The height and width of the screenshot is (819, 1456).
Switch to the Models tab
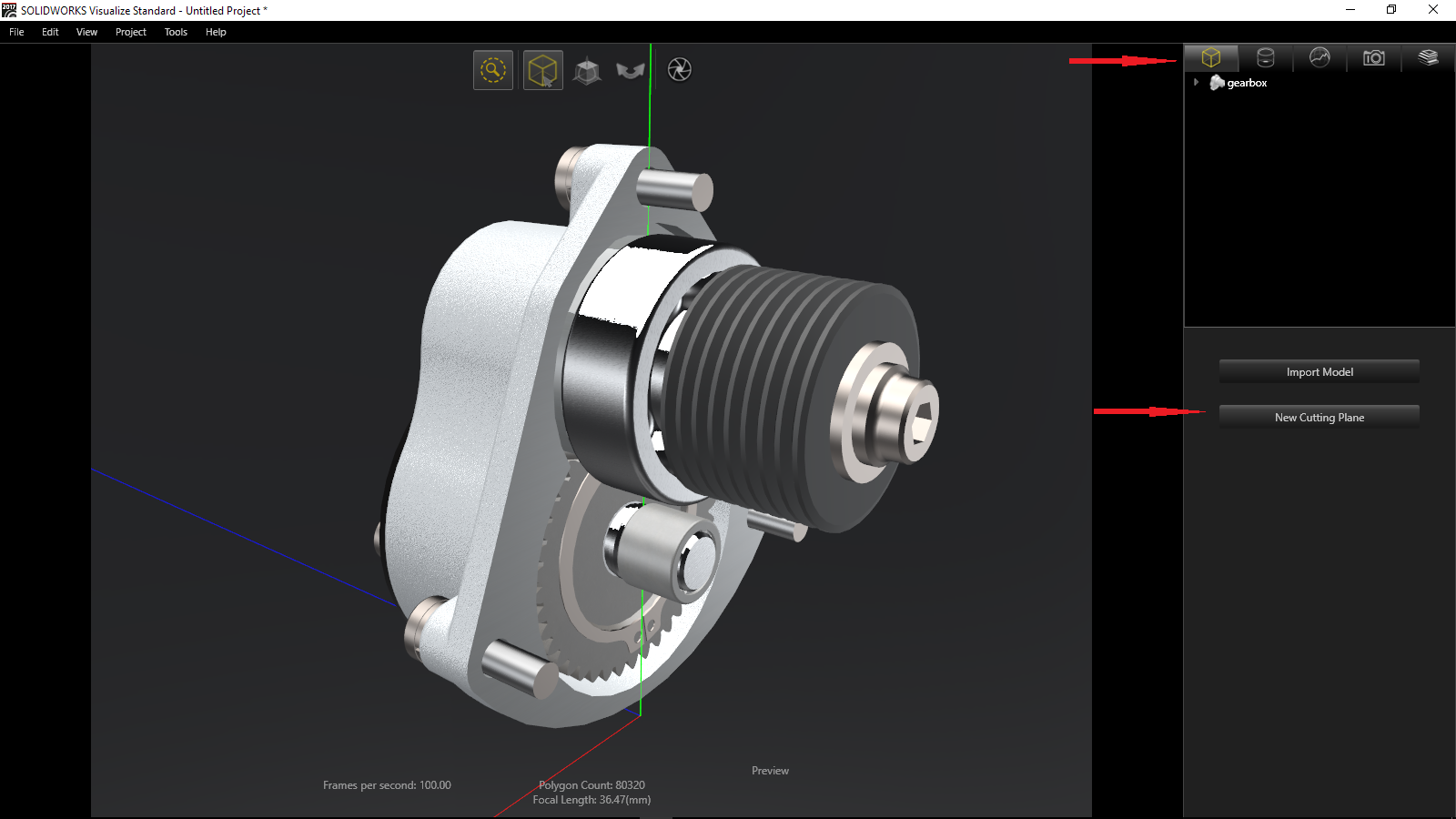click(x=1210, y=58)
